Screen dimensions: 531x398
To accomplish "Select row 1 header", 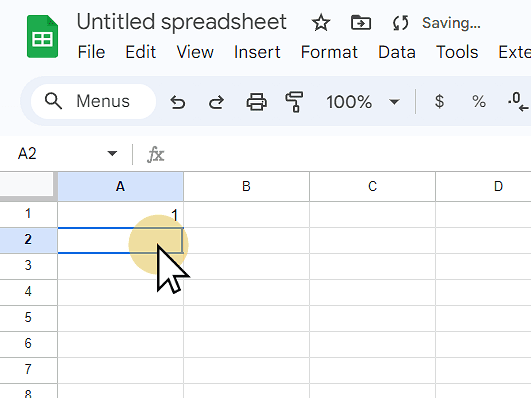I will 28,214.
